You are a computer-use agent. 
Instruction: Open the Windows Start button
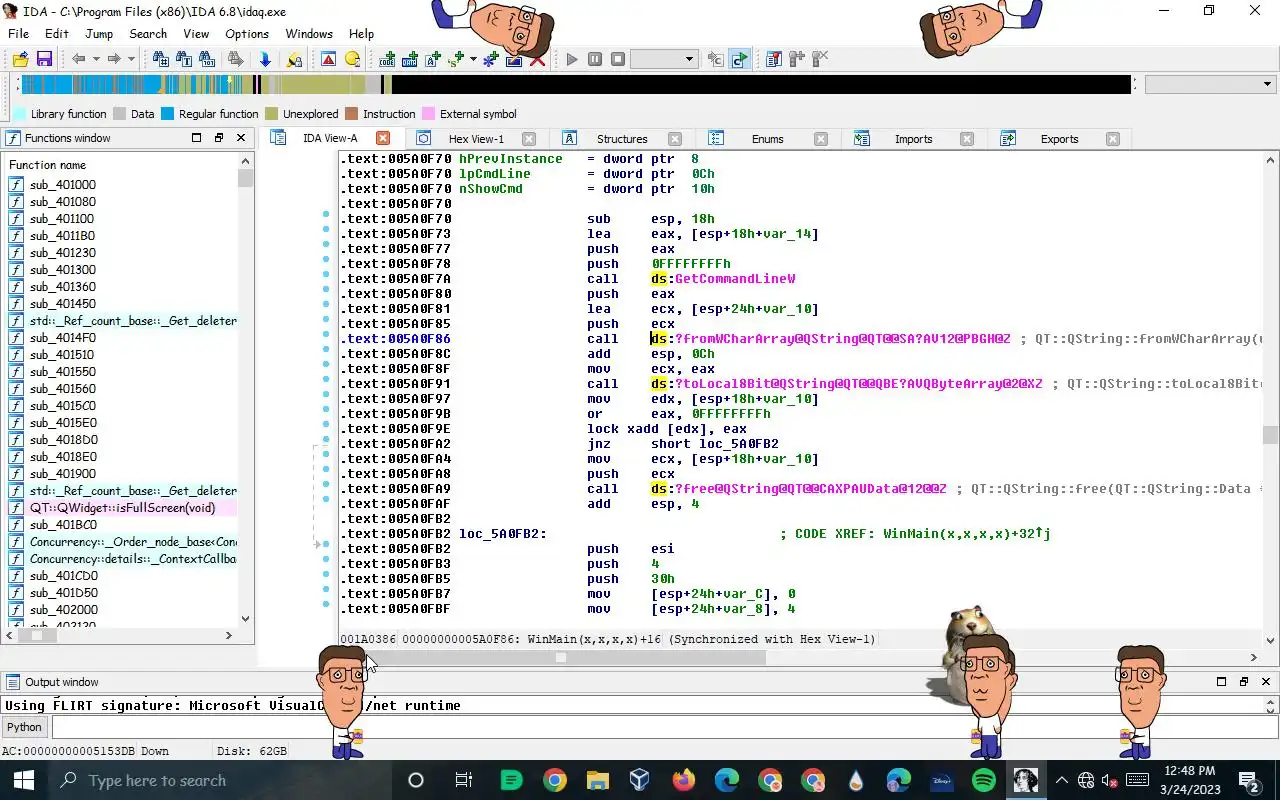coord(22,780)
